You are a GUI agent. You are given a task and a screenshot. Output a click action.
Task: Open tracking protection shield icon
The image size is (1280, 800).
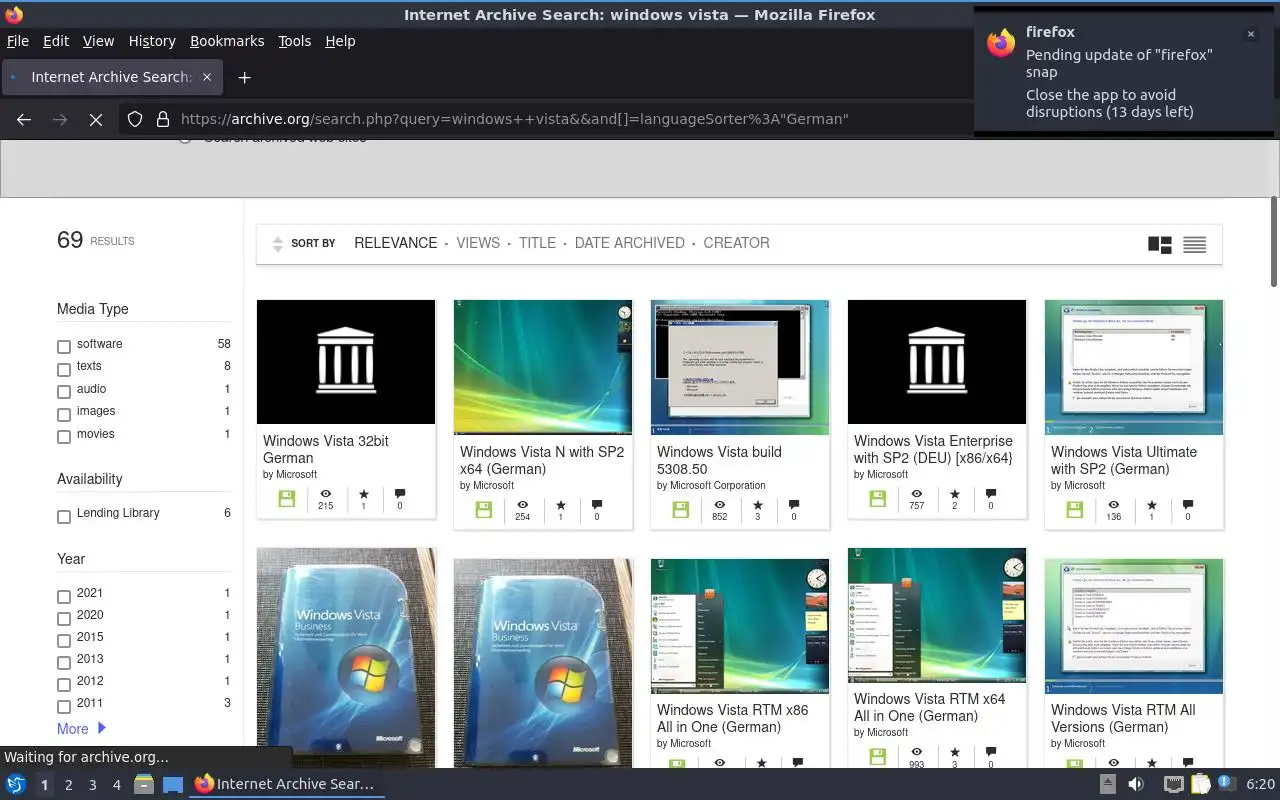tap(135, 119)
